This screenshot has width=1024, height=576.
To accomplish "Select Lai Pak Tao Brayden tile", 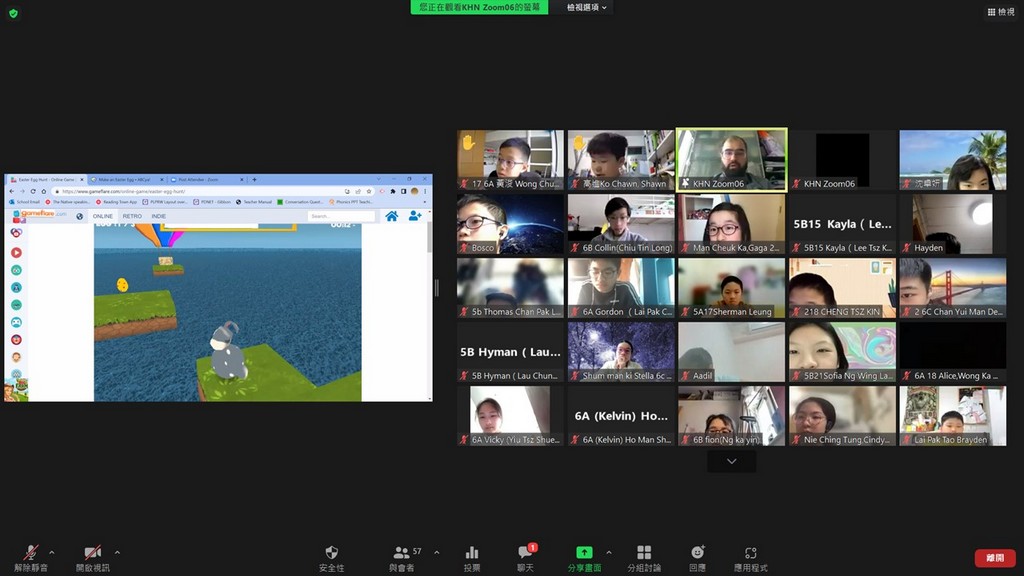I will click(x=953, y=415).
